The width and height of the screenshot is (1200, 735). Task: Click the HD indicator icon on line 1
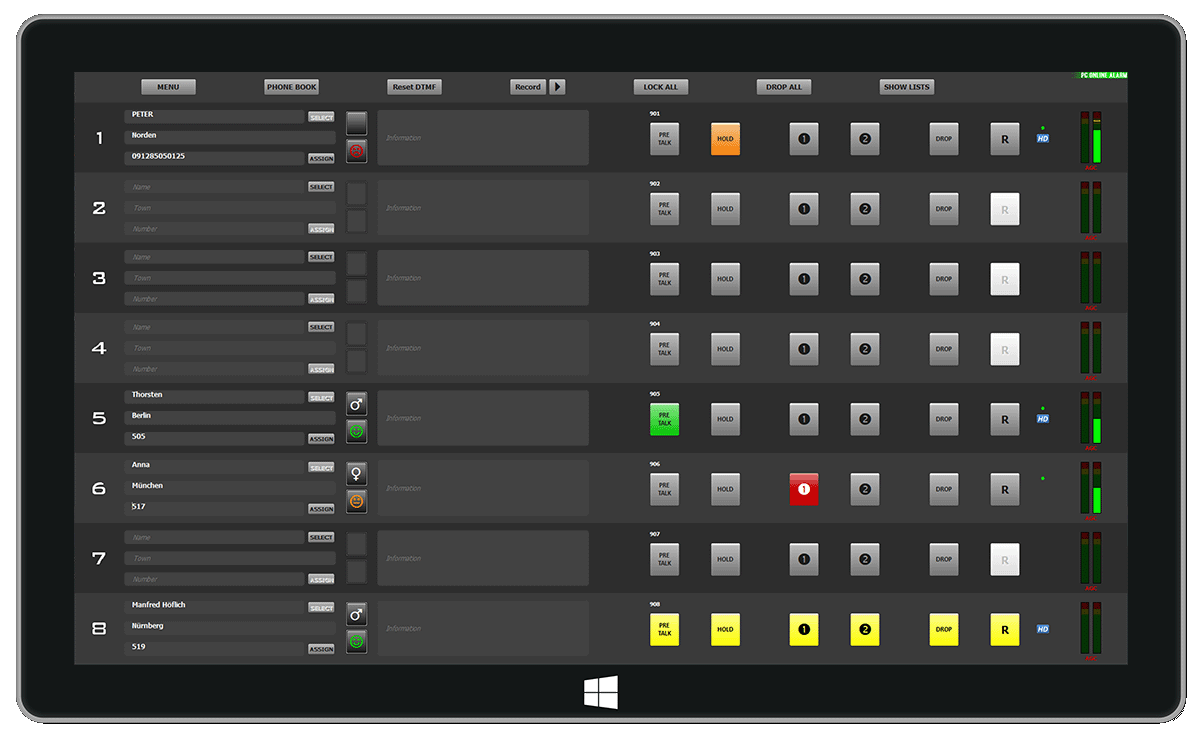[x=1043, y=139]
